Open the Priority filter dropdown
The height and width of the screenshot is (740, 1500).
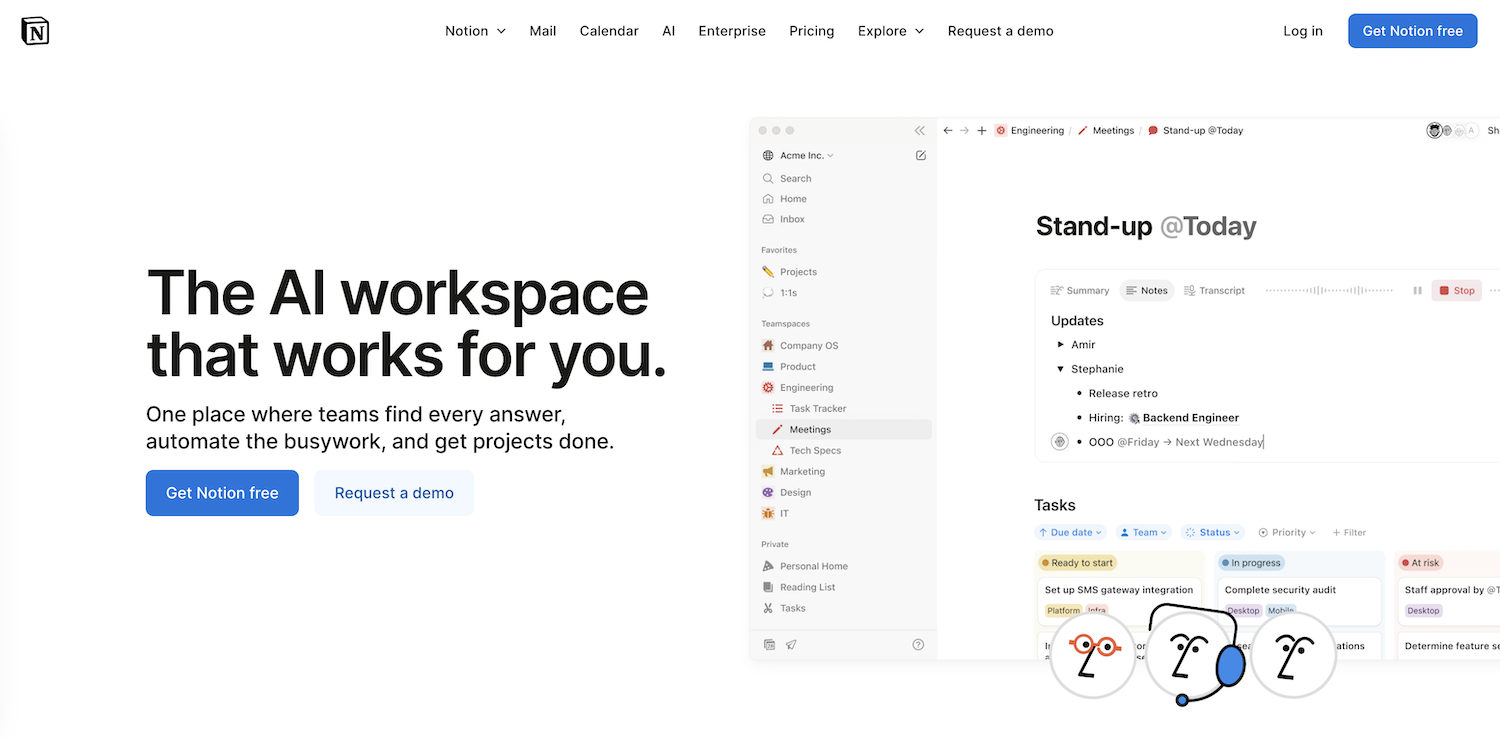click(1287, 533)
